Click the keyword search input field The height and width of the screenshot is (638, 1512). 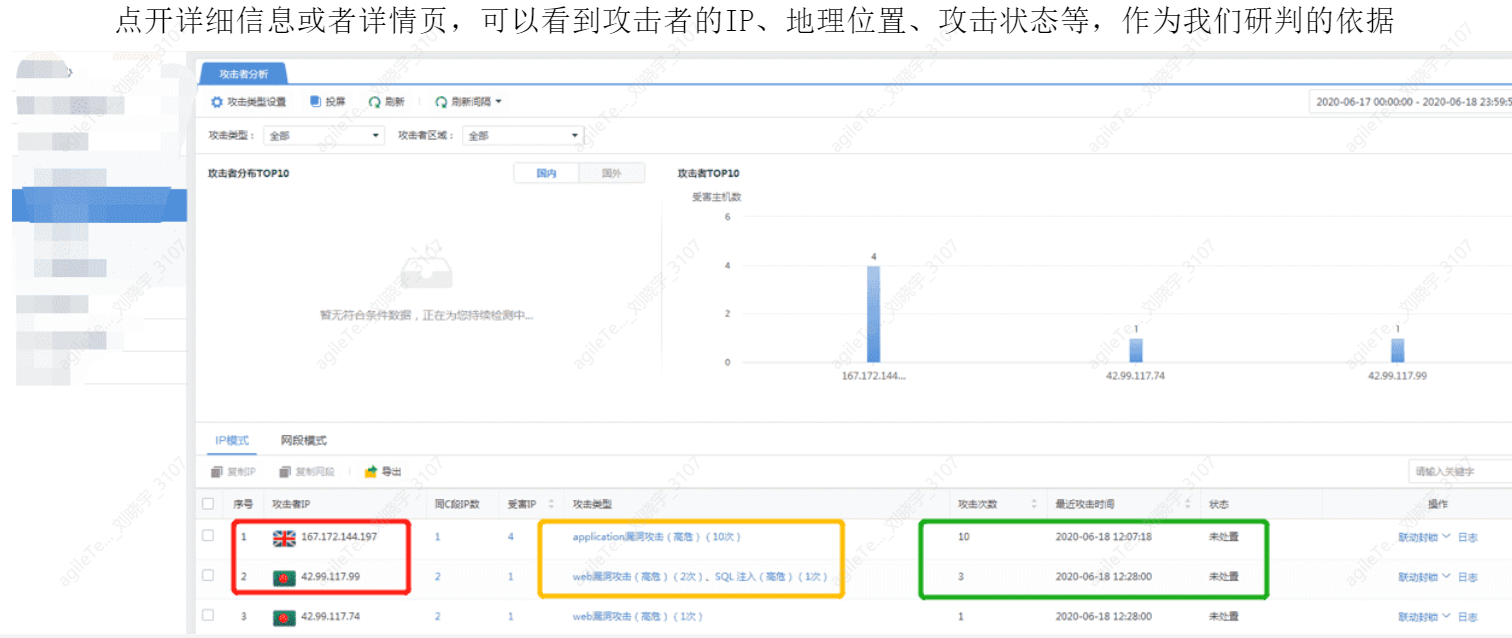tap(1459, 471)
